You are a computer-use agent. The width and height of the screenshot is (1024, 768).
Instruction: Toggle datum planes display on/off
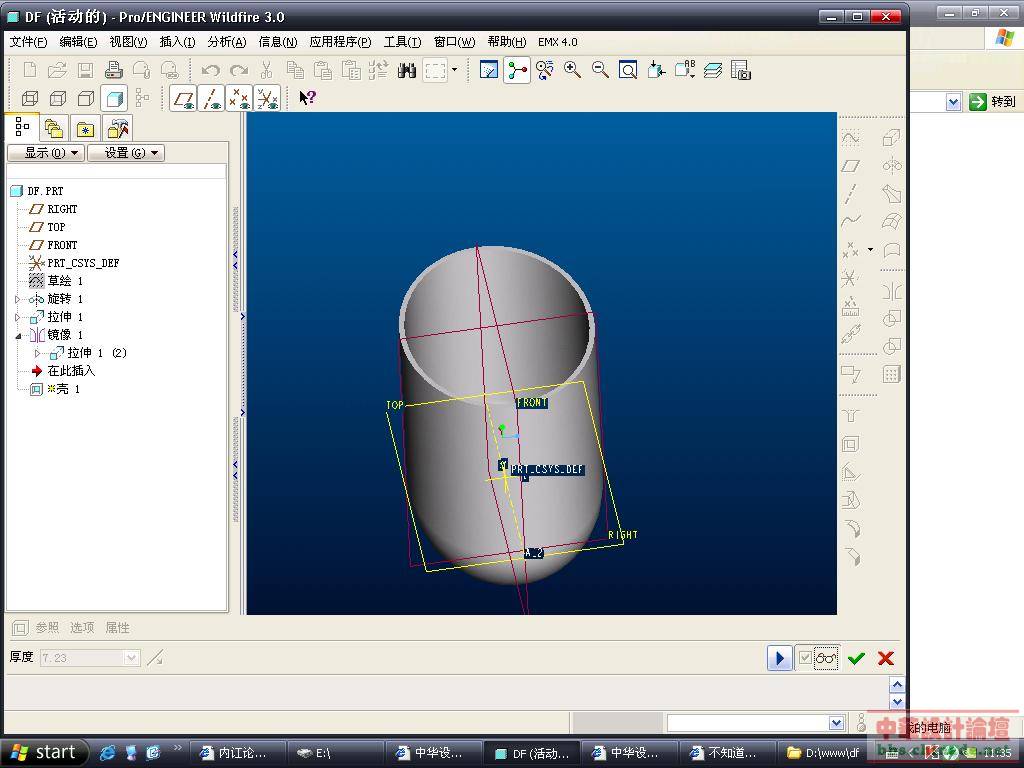tap(183, 98)
